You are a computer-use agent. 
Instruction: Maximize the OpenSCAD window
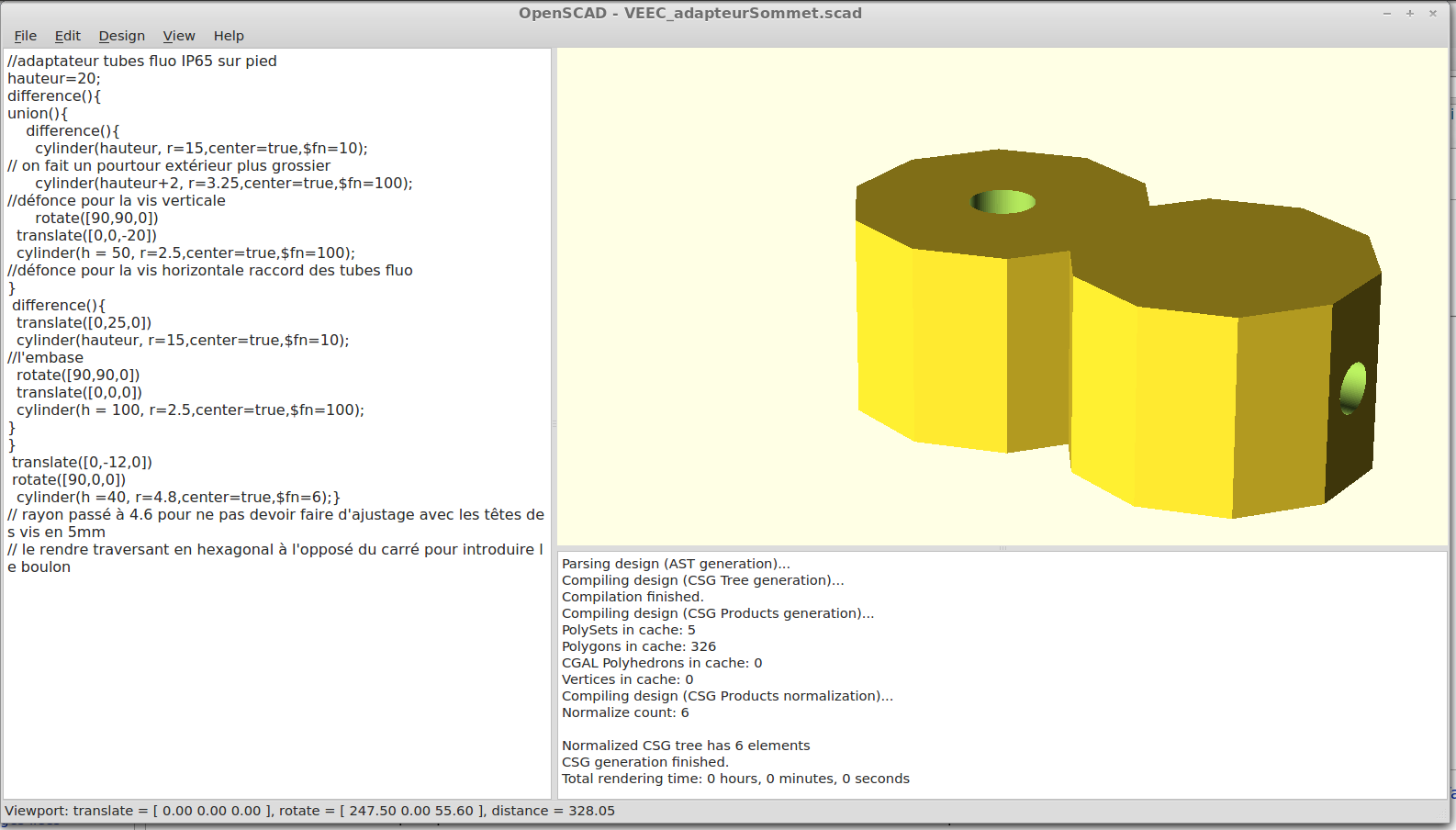click(x=1409, y=13)
